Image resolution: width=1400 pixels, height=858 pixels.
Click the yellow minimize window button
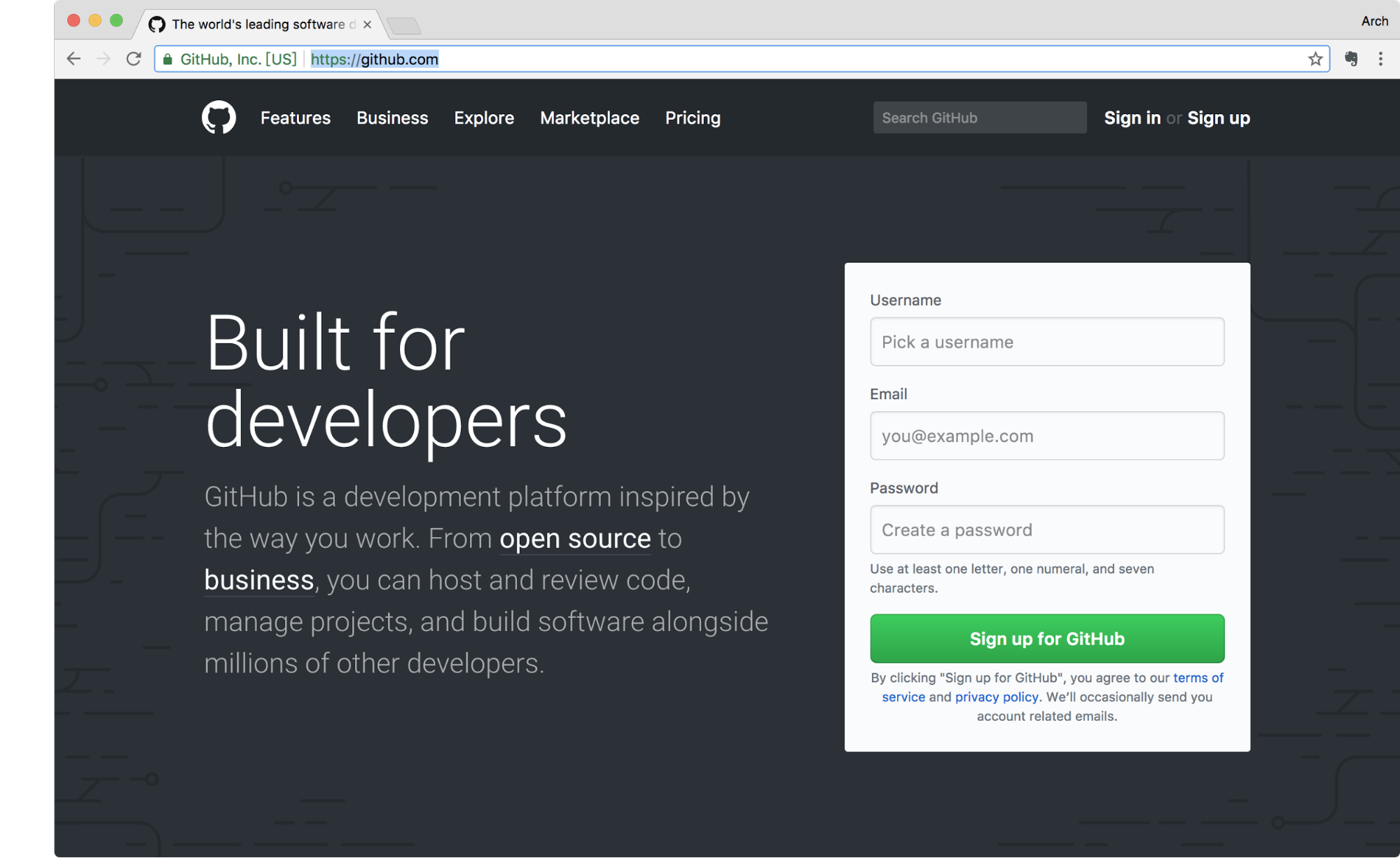[x=95, y=20]
